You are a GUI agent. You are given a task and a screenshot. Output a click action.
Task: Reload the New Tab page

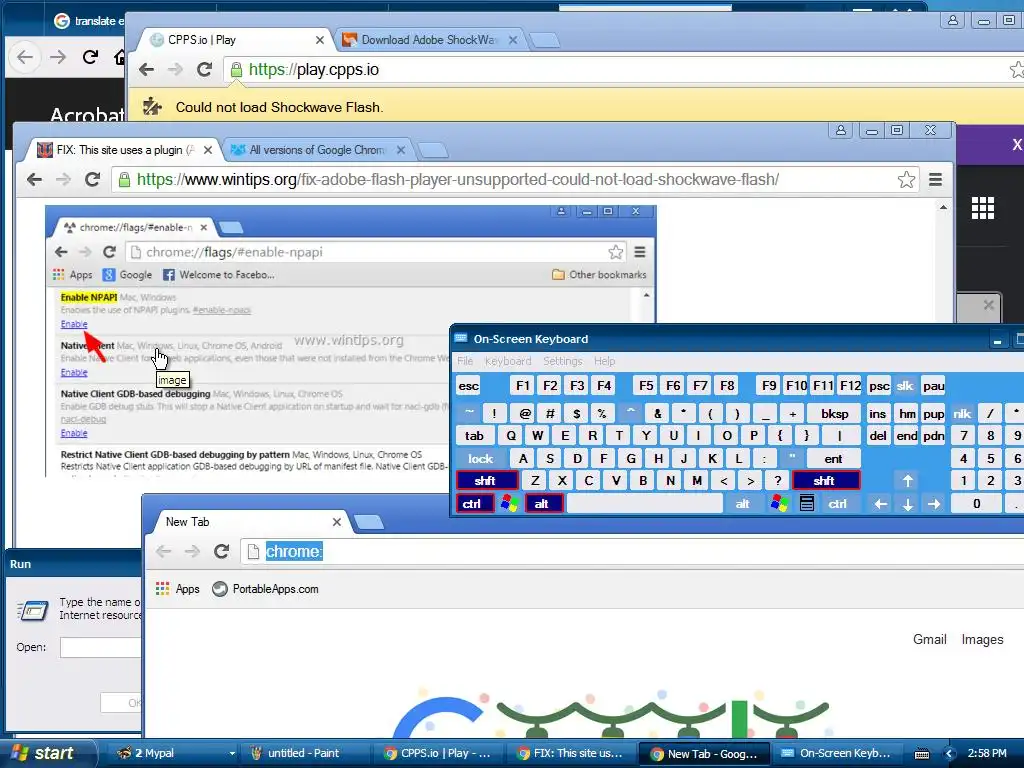[221, 551]
